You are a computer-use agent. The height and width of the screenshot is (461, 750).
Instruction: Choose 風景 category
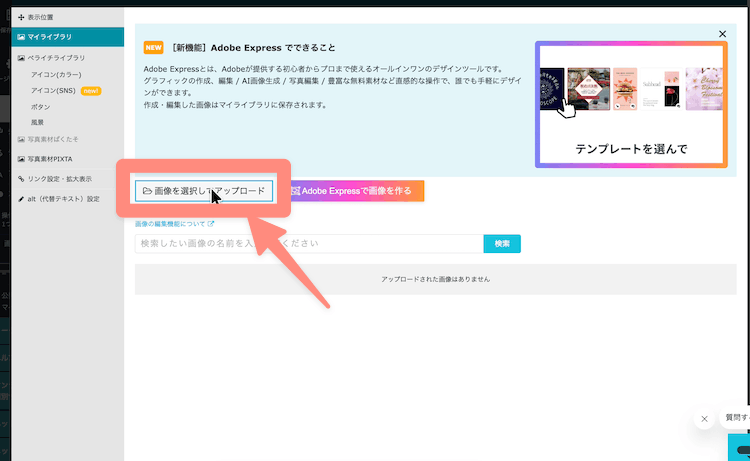[37, 122]
